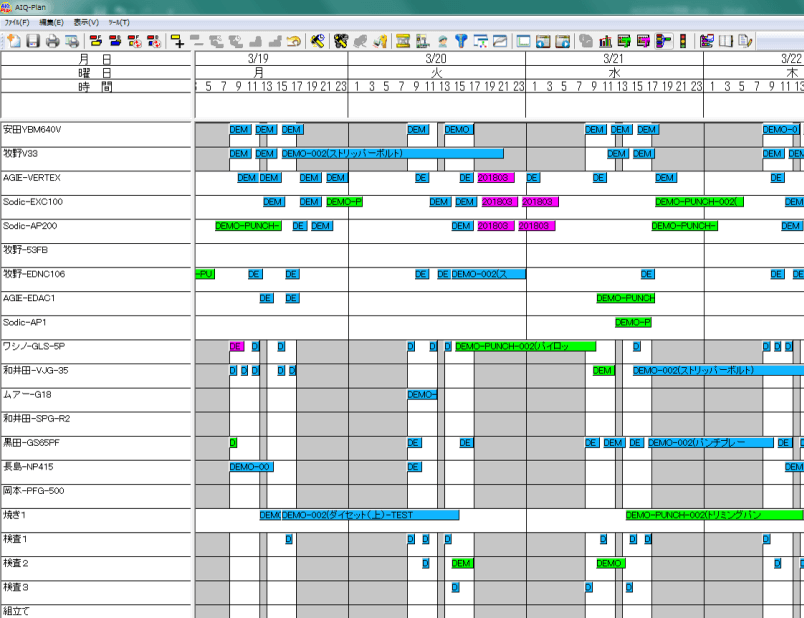Viewport: 804px width, 618px height.
Task: Click the crossed hammer and wrench icon
Action: [340, 41]
